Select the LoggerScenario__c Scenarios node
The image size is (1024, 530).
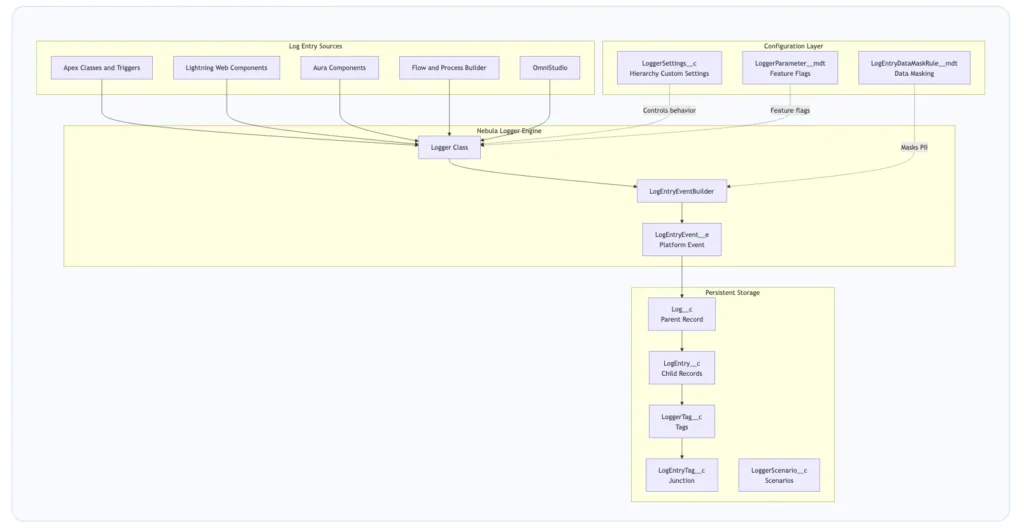tap(779, 475)
